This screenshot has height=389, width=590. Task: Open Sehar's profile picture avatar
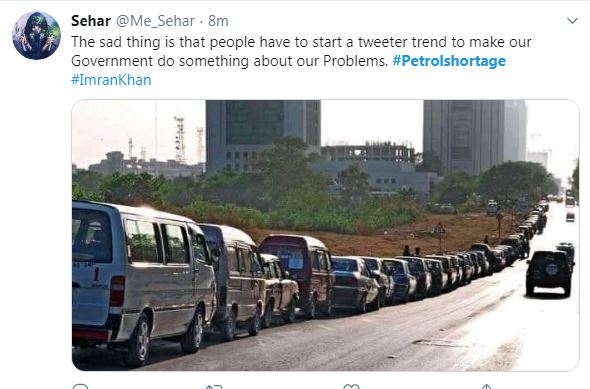(36, 35)
